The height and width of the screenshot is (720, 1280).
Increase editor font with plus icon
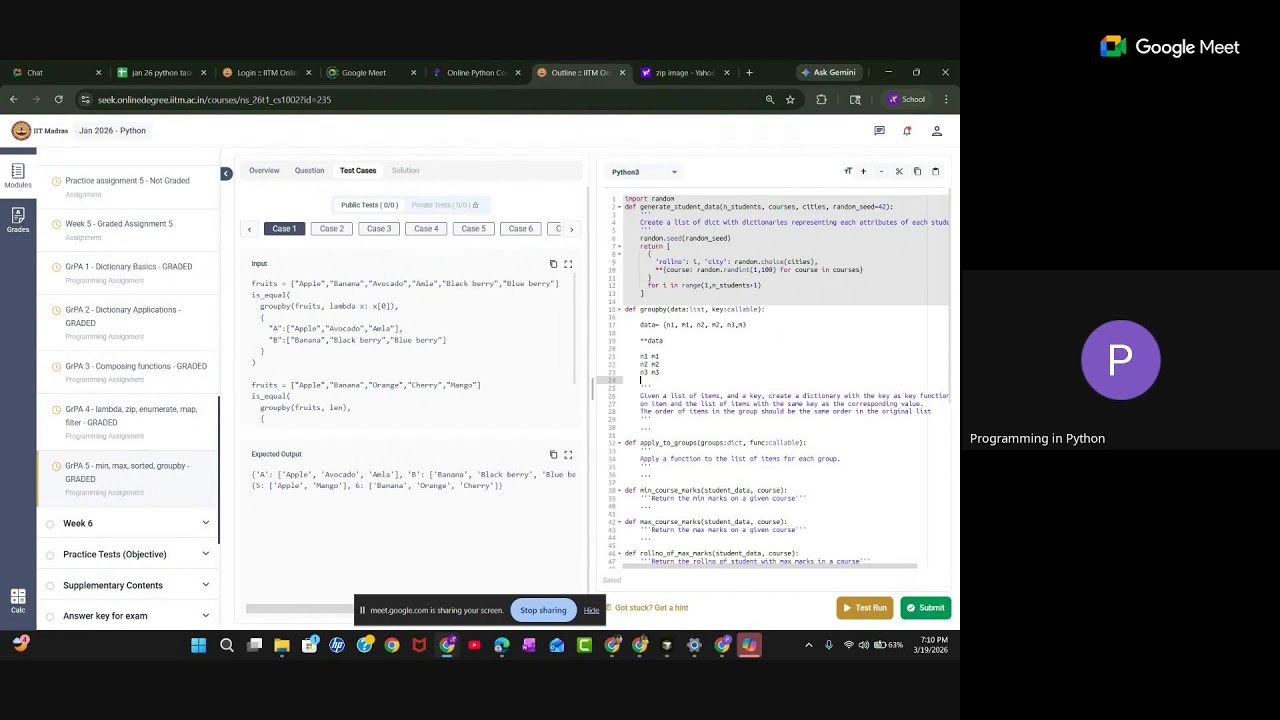(x=863, y=171)
